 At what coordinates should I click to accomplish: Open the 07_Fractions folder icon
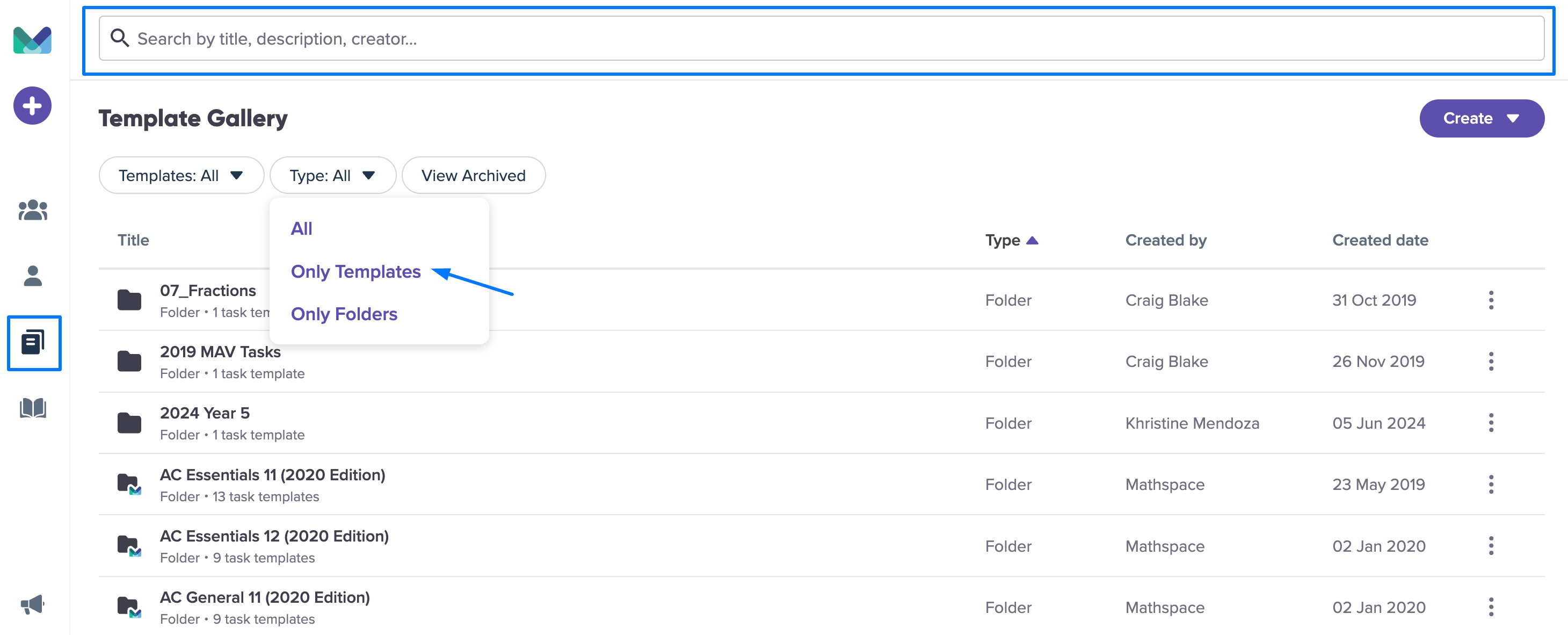click(x=129, y=300)
